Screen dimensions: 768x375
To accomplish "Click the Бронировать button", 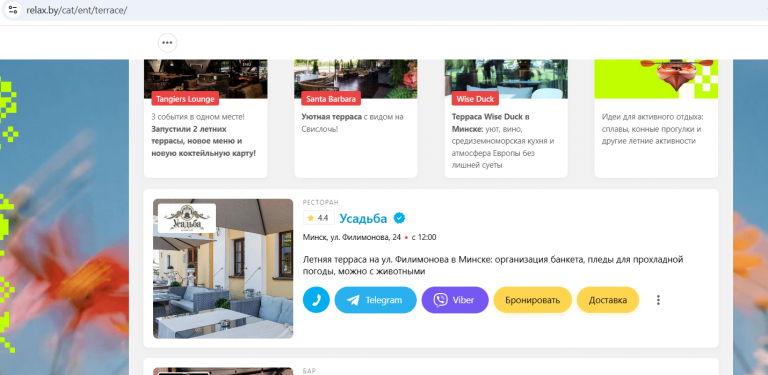I will [x=532, y=300].
